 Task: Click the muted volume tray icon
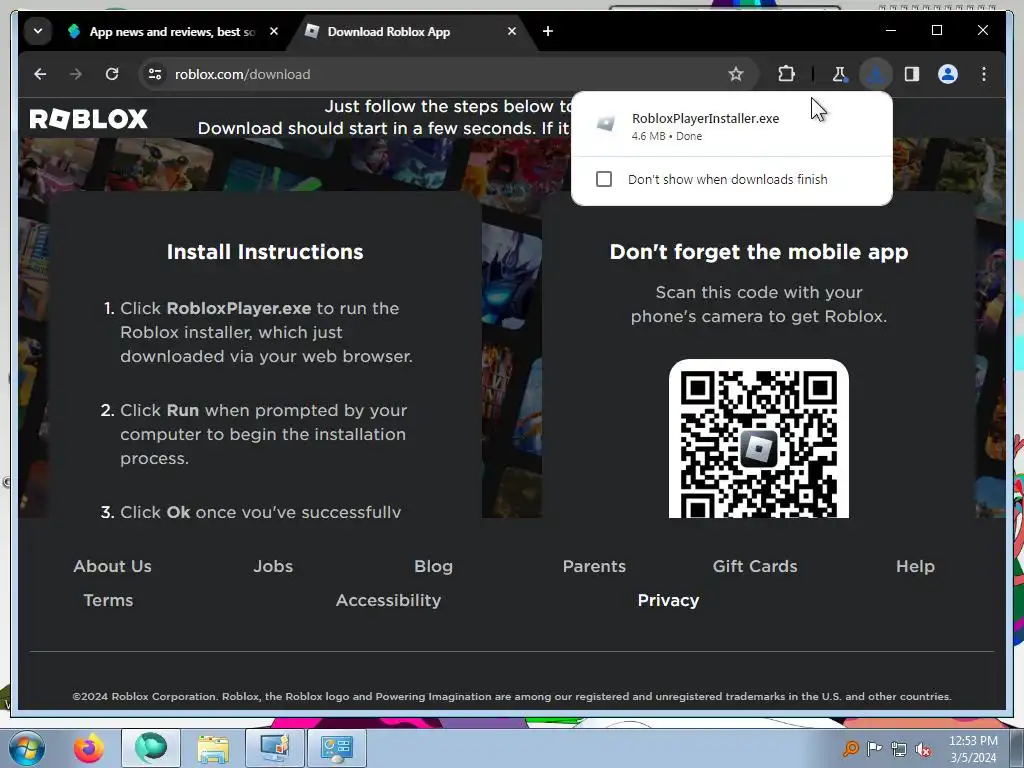point(923,750)
